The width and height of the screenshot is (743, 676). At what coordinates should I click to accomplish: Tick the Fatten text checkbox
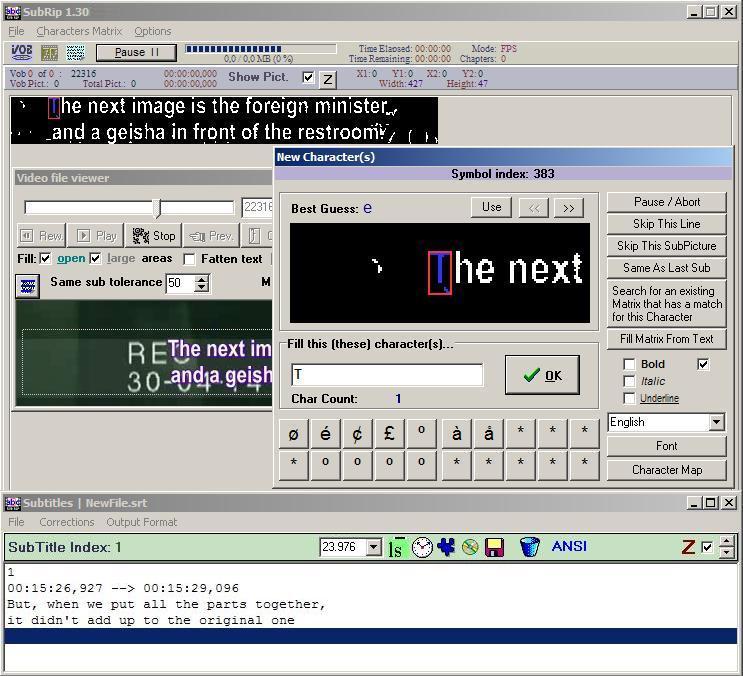coord(190,259)
